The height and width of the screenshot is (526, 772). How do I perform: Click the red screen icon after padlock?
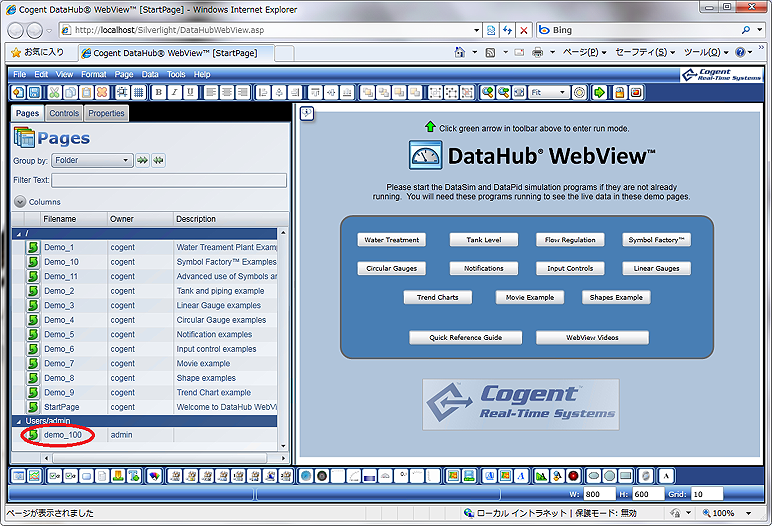tap(636, 92)
